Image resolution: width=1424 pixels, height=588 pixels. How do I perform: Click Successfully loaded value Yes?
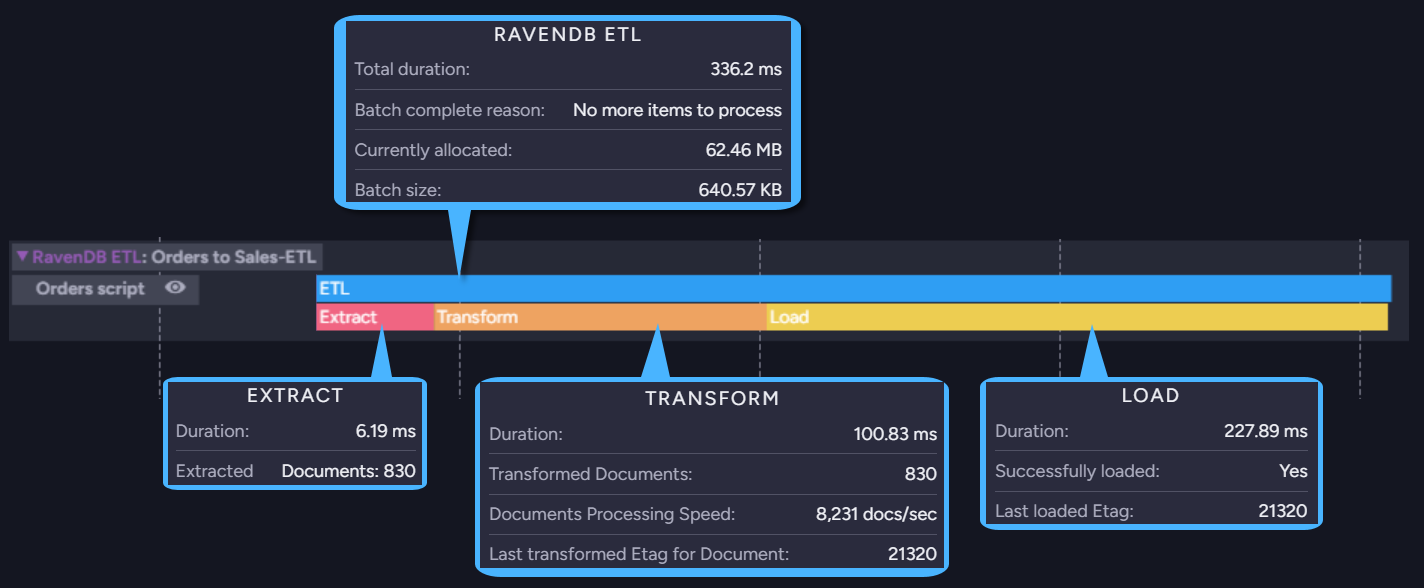(1294, 471)
